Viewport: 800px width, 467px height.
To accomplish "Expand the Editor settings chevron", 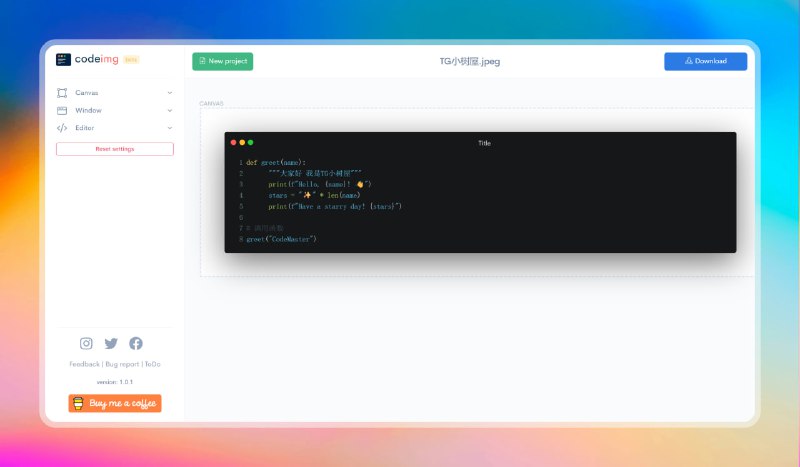I will point(170,128).
